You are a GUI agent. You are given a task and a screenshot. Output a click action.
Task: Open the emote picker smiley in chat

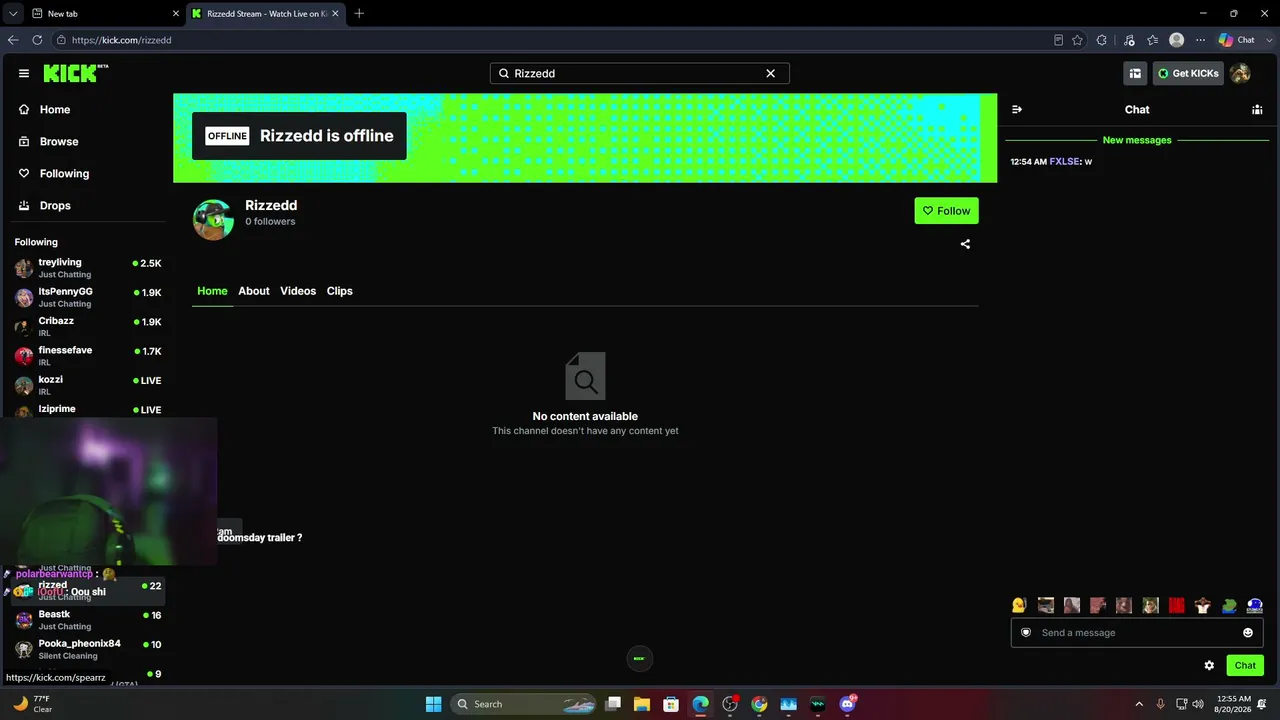click(x=1248, y=632)
